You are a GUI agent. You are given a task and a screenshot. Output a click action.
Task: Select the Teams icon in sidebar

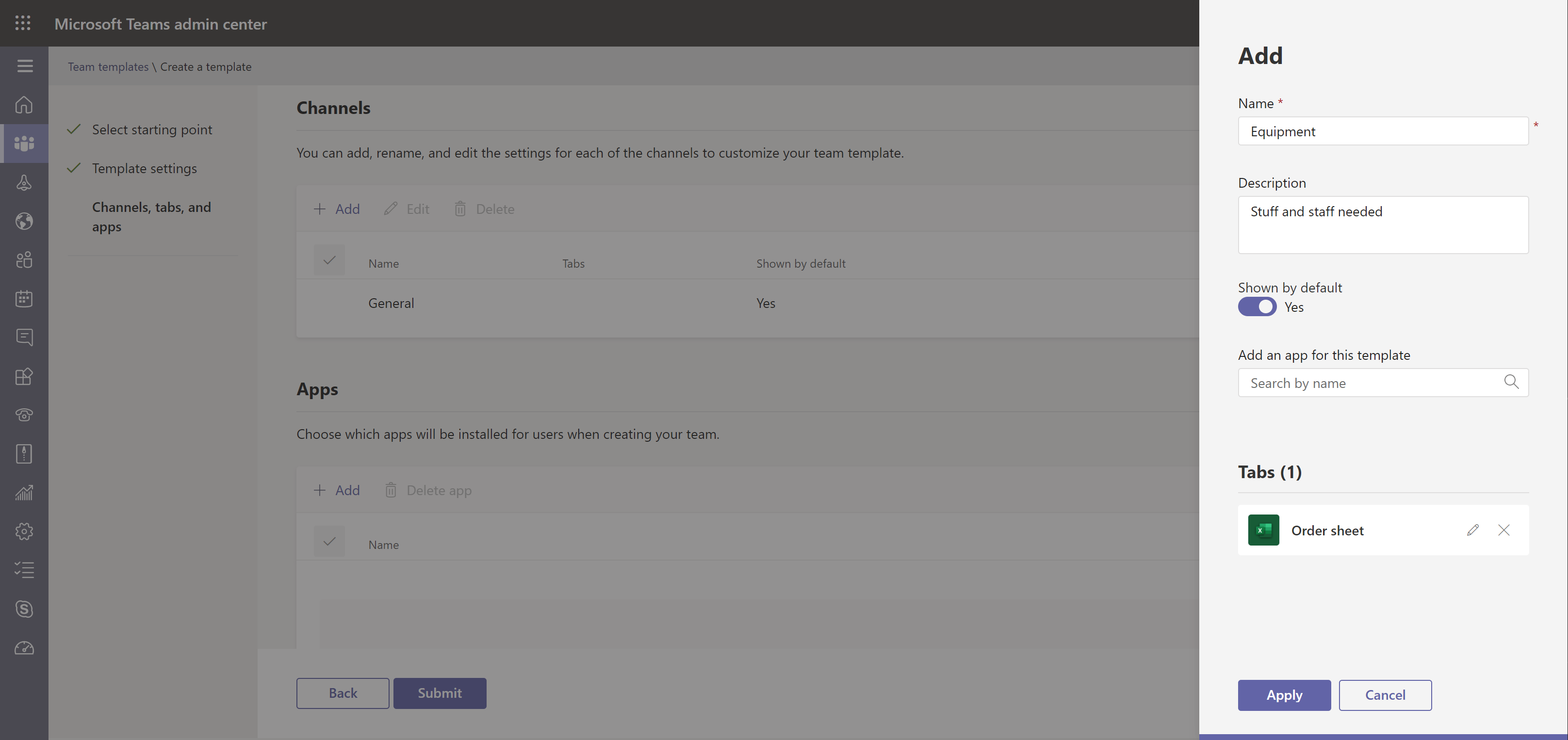(x=24, y=144)
